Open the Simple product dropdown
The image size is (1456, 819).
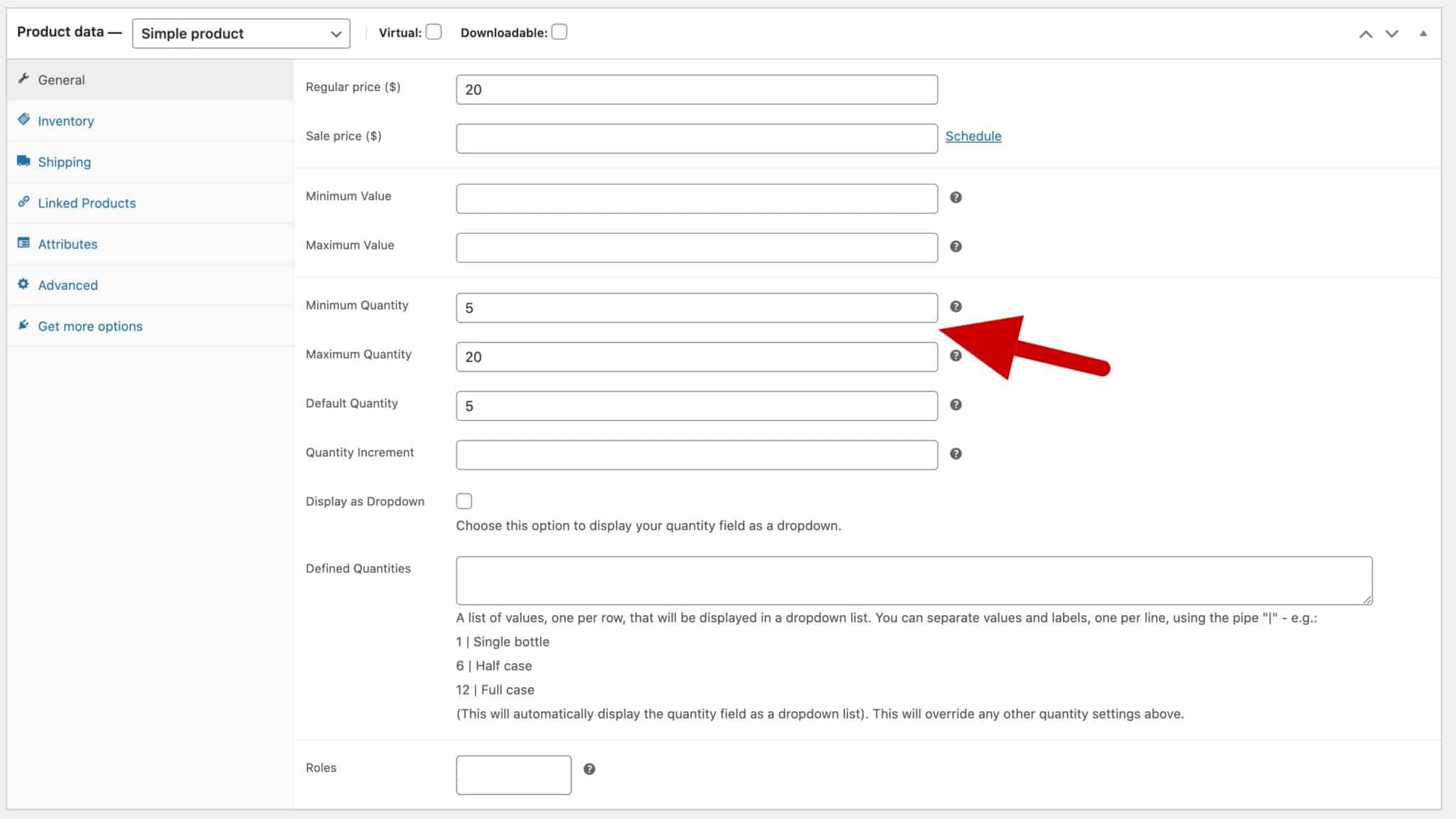(241, 33)
